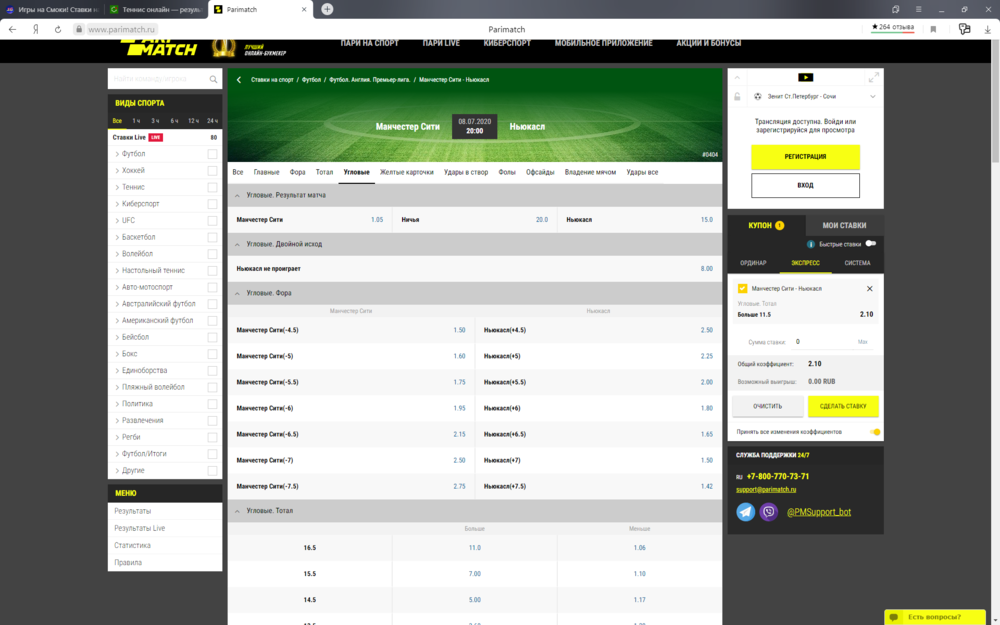Viewport: 1000px width, 625px height.
Task: Reload the page with refresh icon
Action: click(57, 29)
